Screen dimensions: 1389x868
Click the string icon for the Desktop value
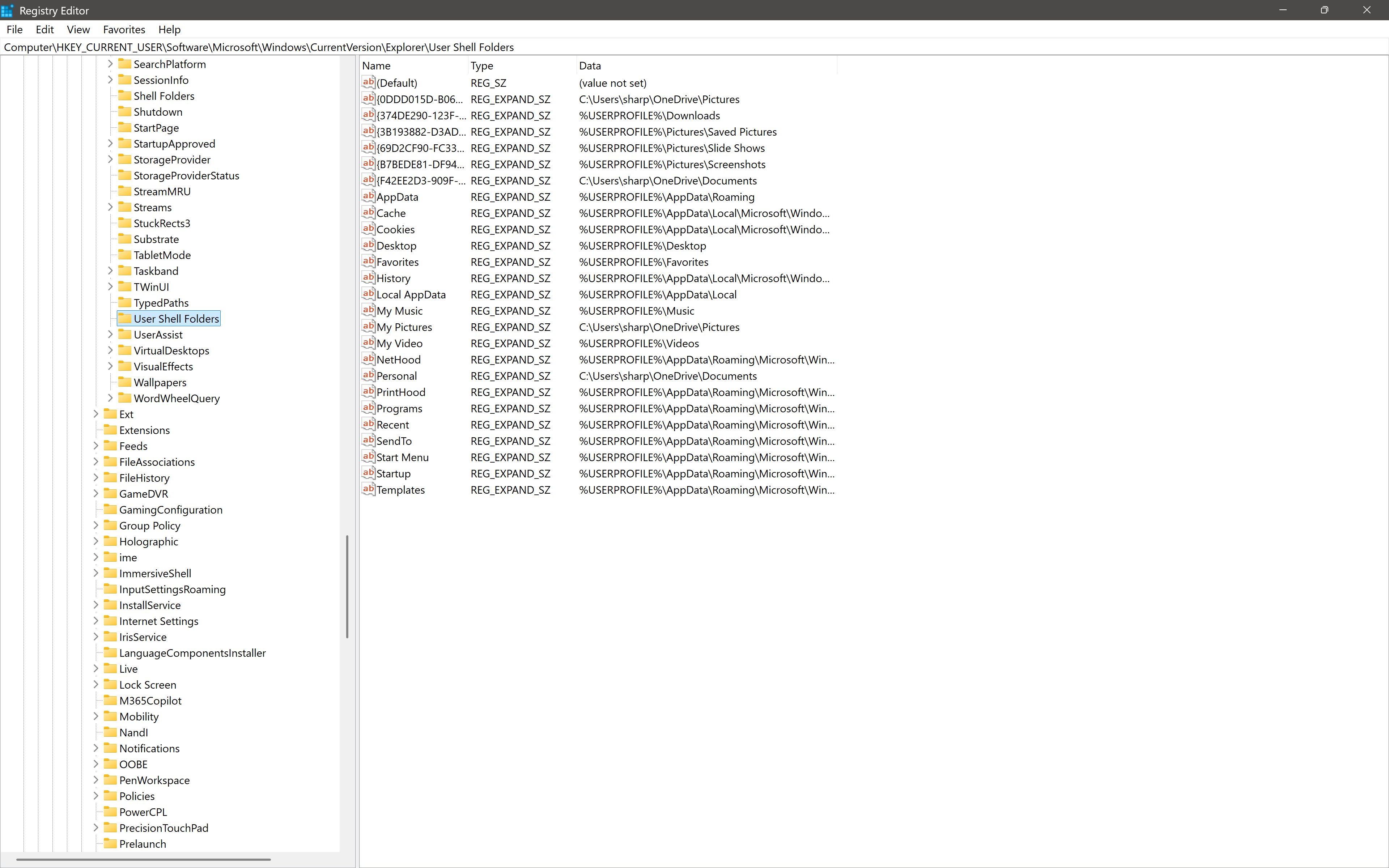coord(369,245)
